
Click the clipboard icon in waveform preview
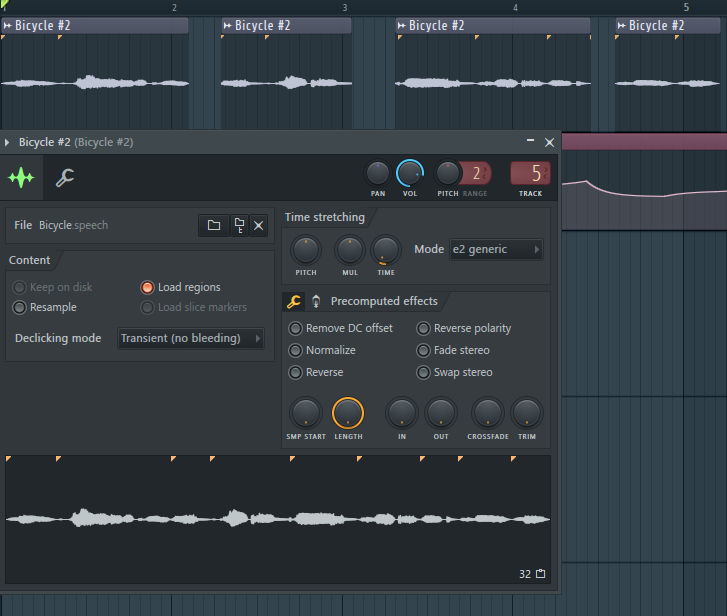coord(541,574)
